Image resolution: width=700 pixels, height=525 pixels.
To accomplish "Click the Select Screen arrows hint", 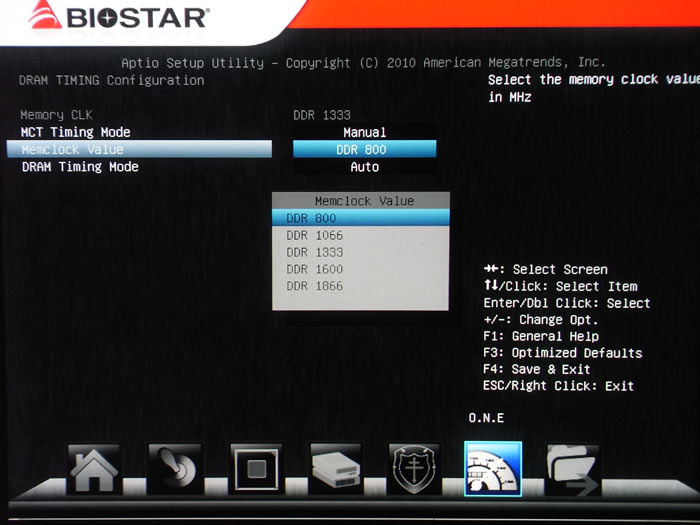I will point(546,269).
